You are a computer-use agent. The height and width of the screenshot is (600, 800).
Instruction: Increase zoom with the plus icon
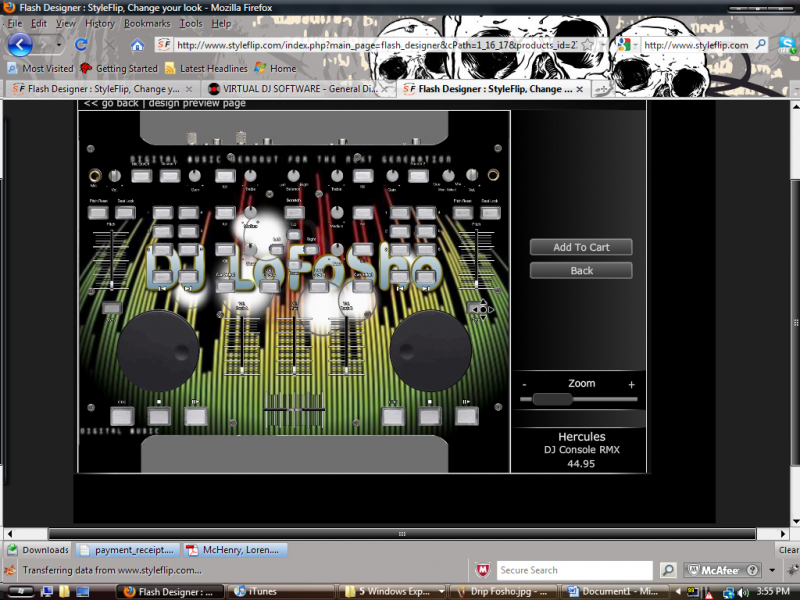pos(632,384)
